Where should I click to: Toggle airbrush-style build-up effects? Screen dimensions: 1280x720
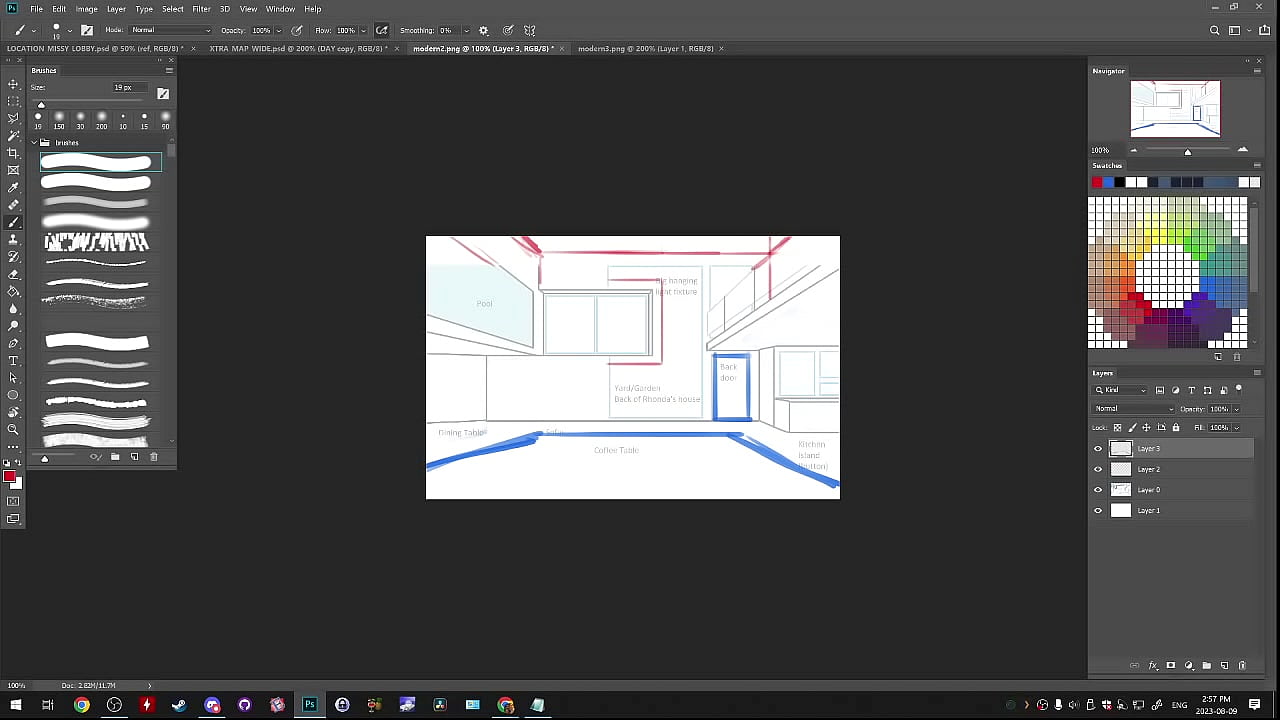(381, 30)
